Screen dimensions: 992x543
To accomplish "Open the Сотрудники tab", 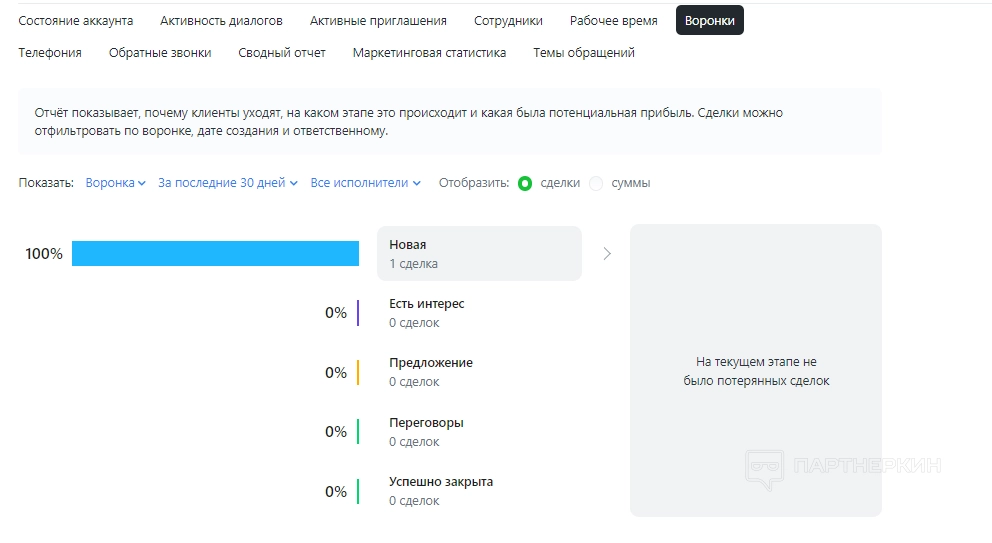I will (x=508, y=20).
